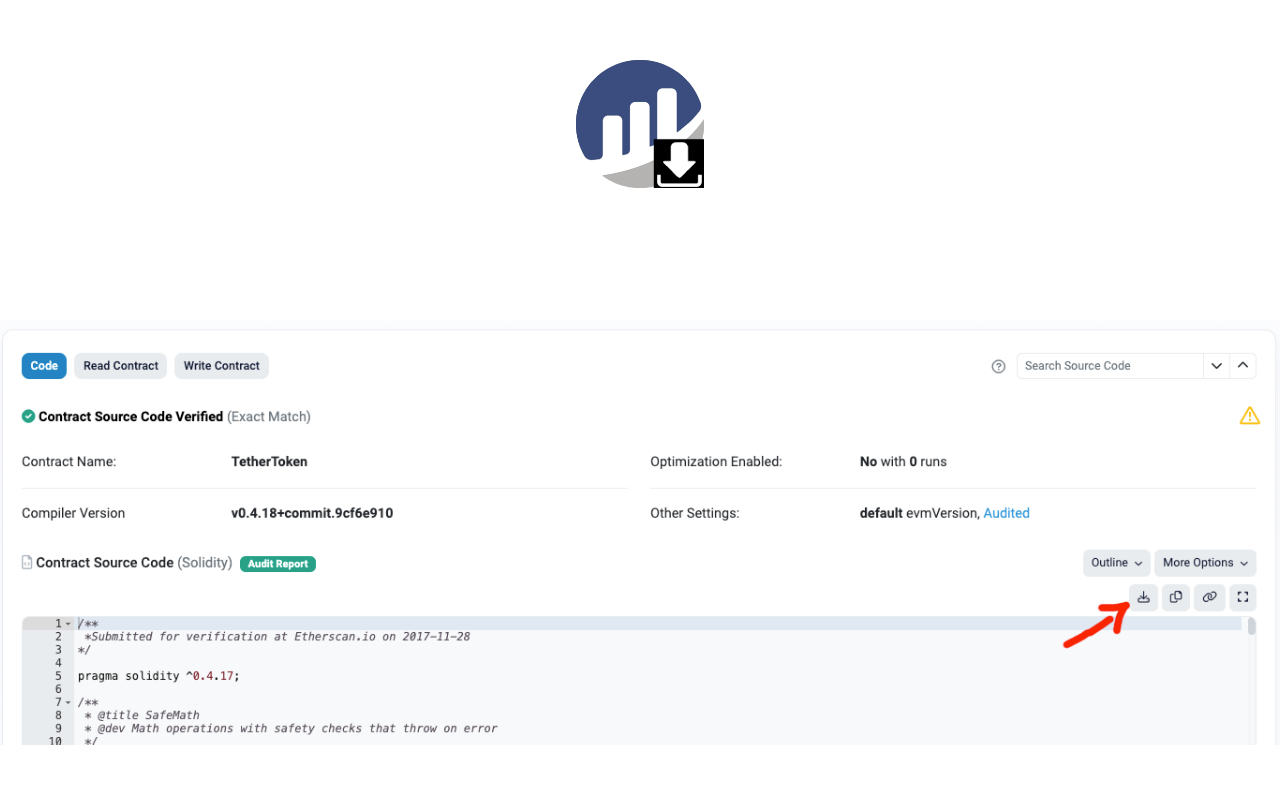Collapse the code block at line 1
1280x800 pixels.
click(68, 622)
